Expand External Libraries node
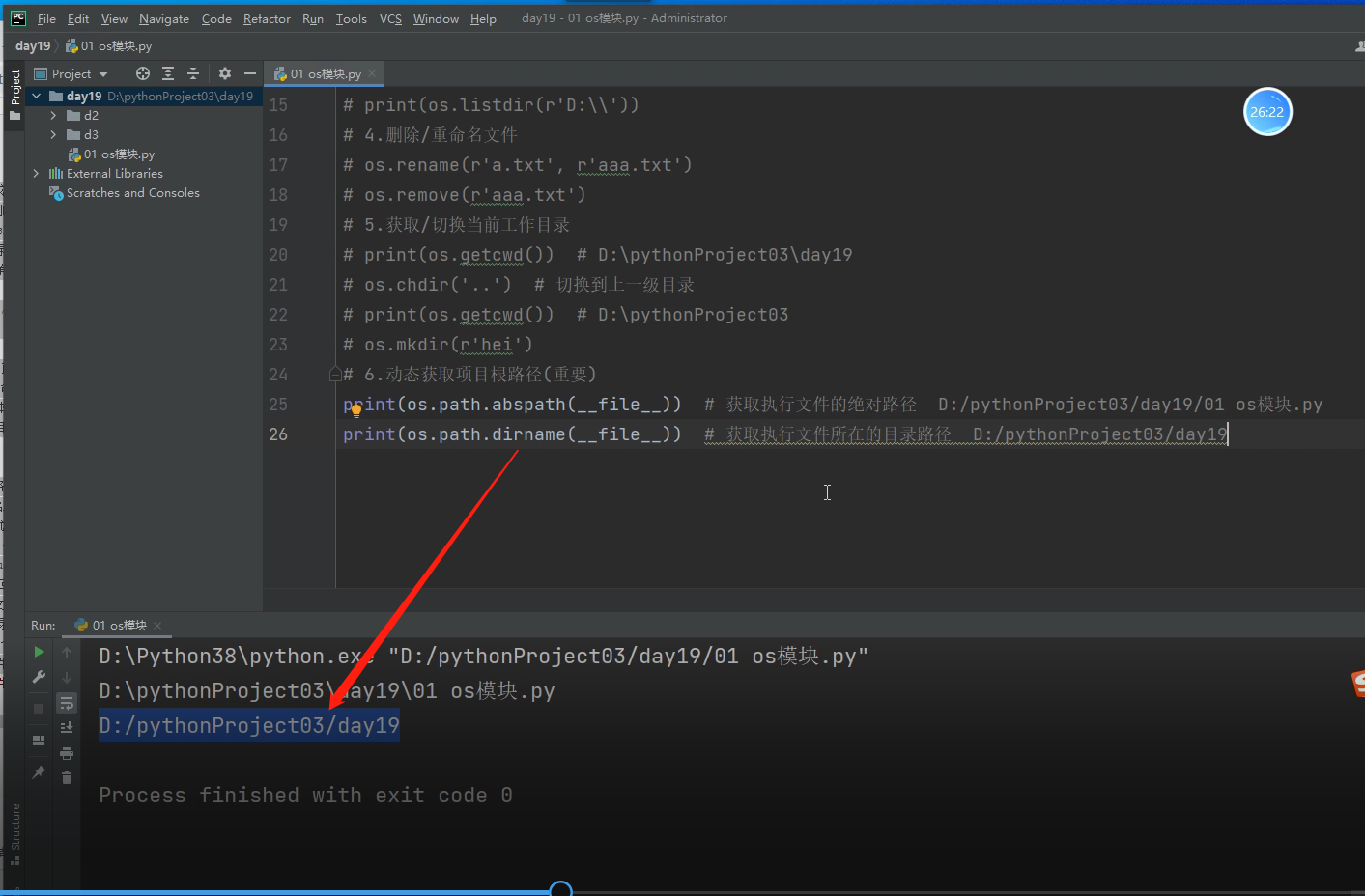 (37, 173)
